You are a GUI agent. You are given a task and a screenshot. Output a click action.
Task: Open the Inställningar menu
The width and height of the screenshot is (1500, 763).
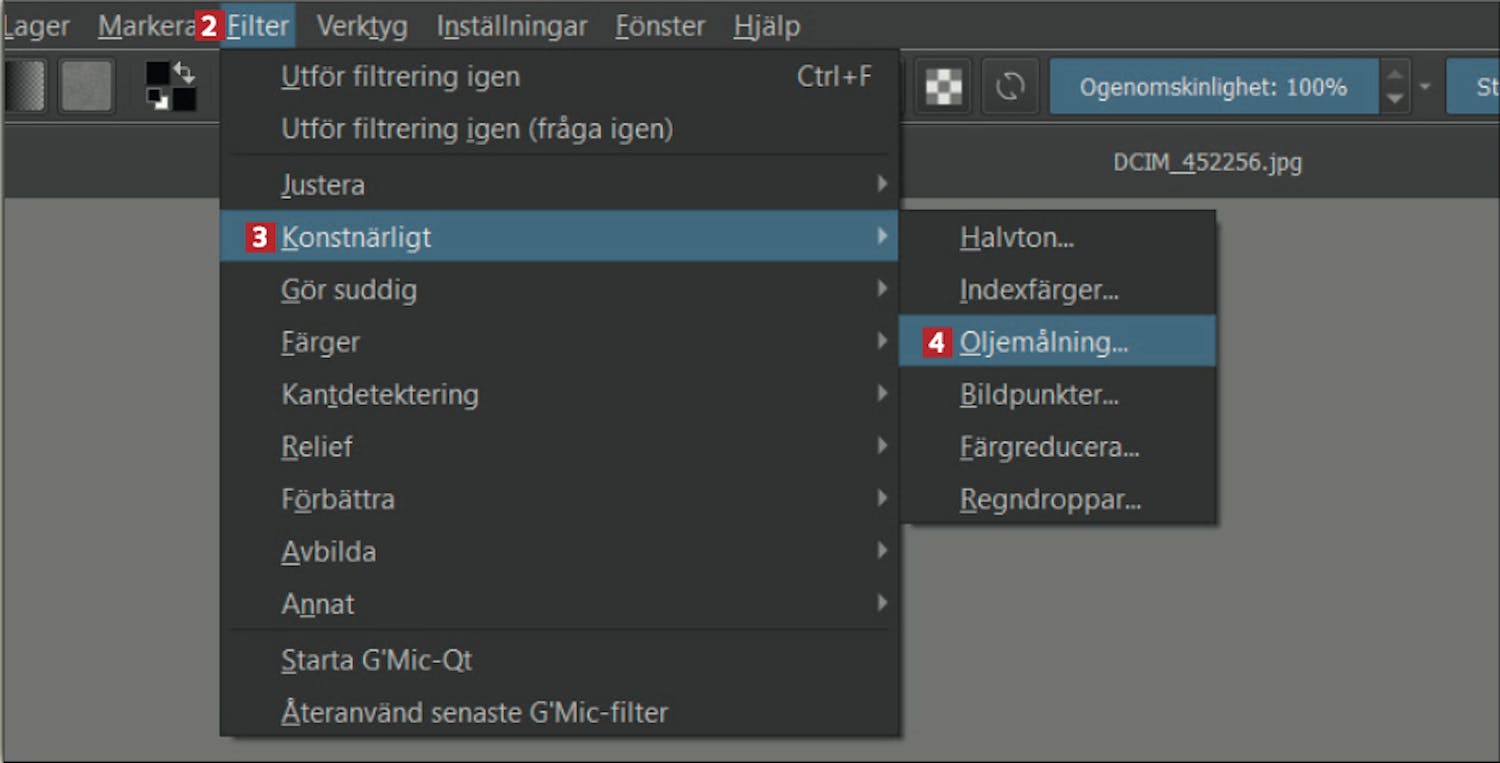click(512, 26)
